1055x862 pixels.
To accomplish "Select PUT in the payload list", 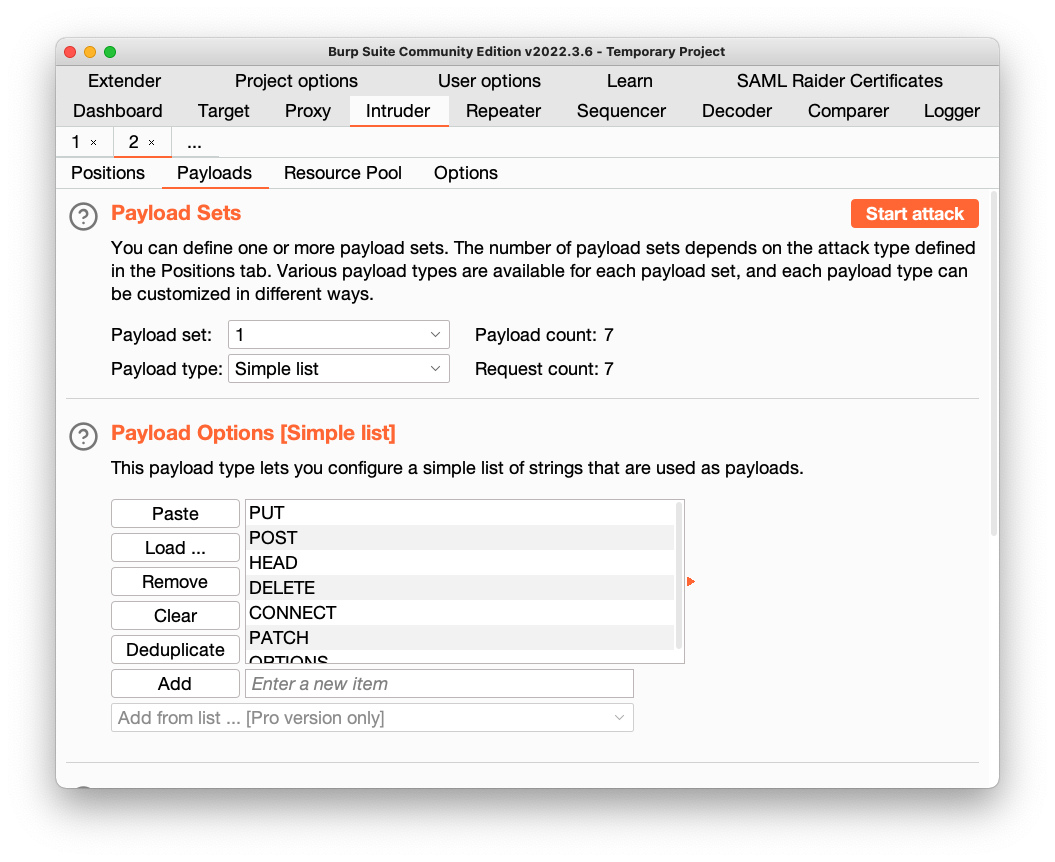I will click(x=460, y=513).
